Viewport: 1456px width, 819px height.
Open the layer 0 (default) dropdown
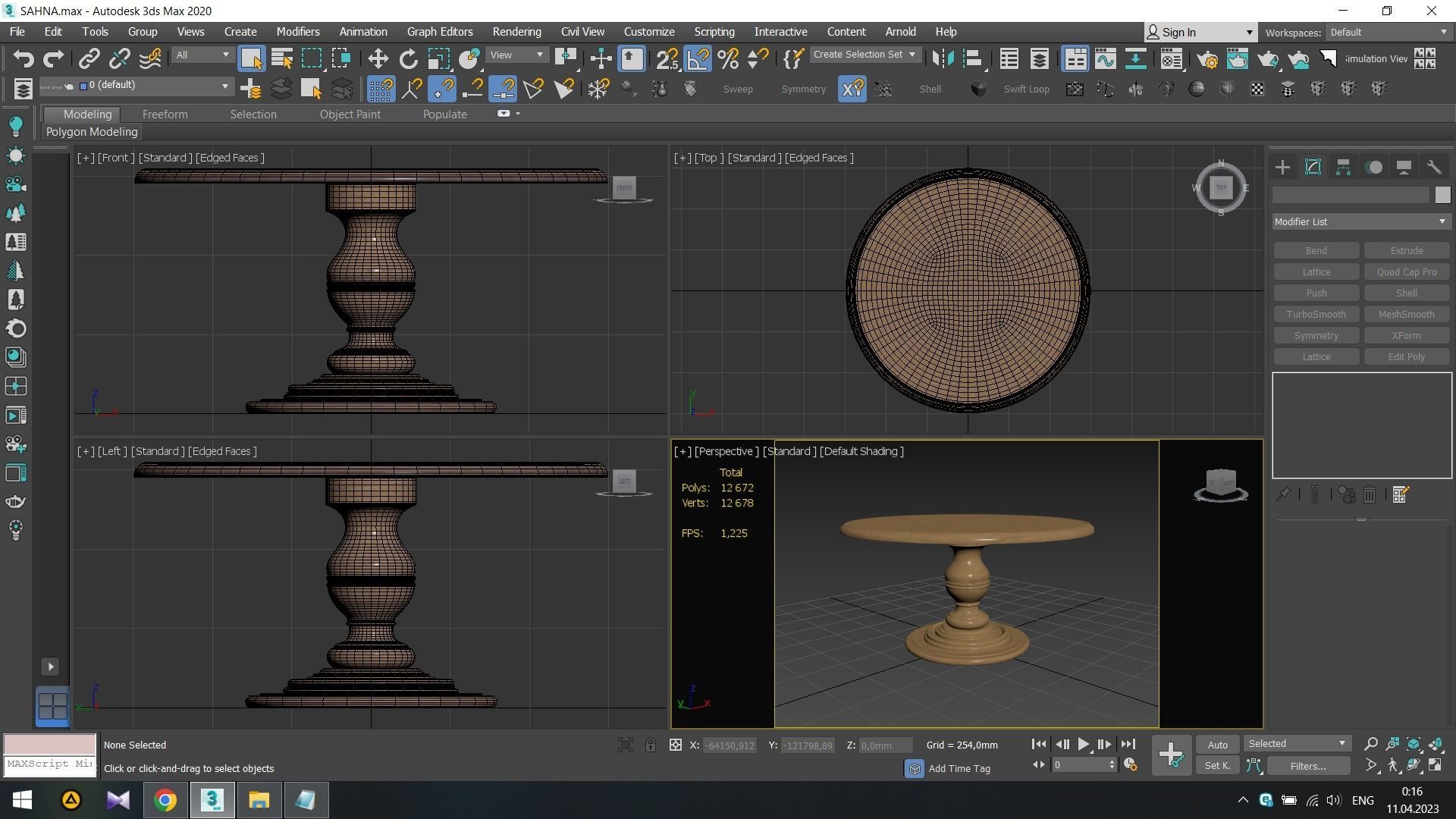point(155,86)
